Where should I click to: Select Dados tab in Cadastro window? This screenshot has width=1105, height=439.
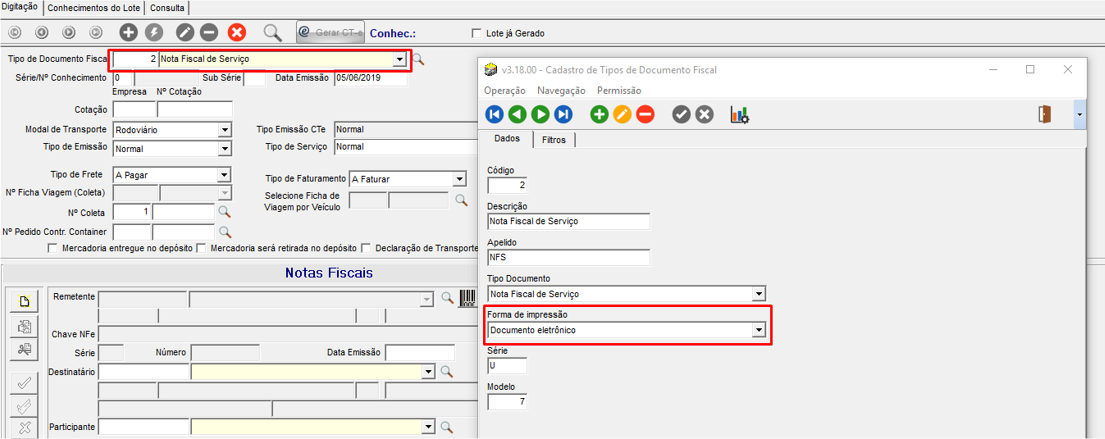(506, 140)
